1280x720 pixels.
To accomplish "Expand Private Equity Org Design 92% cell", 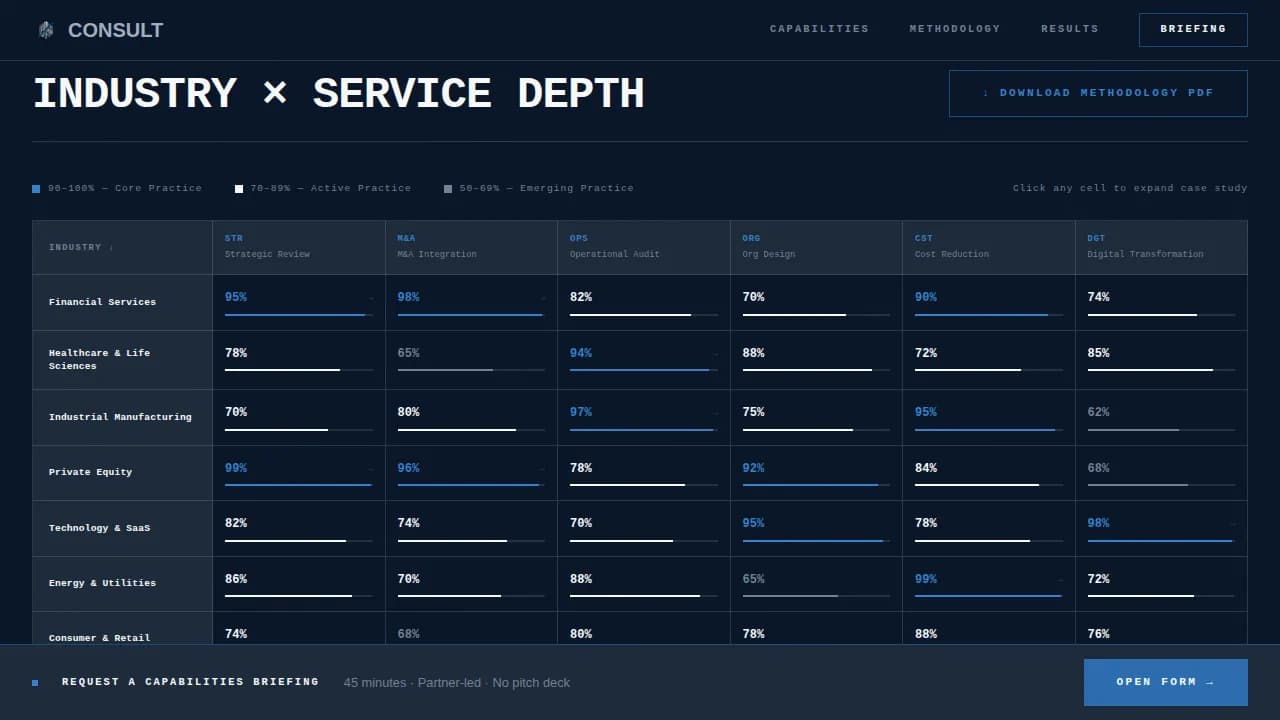I will 816,473.
